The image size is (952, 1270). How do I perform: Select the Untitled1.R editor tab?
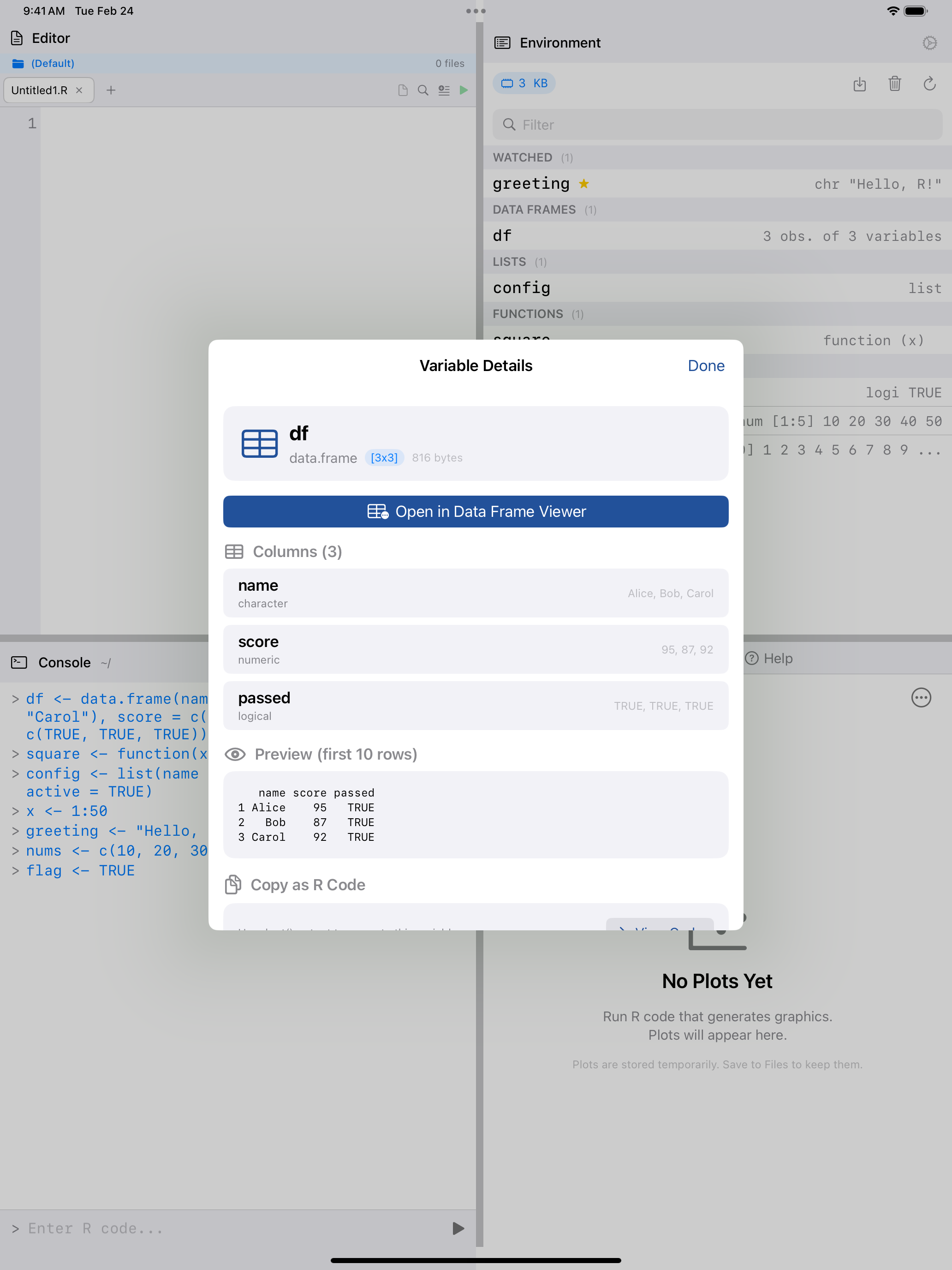pos(40,90)
